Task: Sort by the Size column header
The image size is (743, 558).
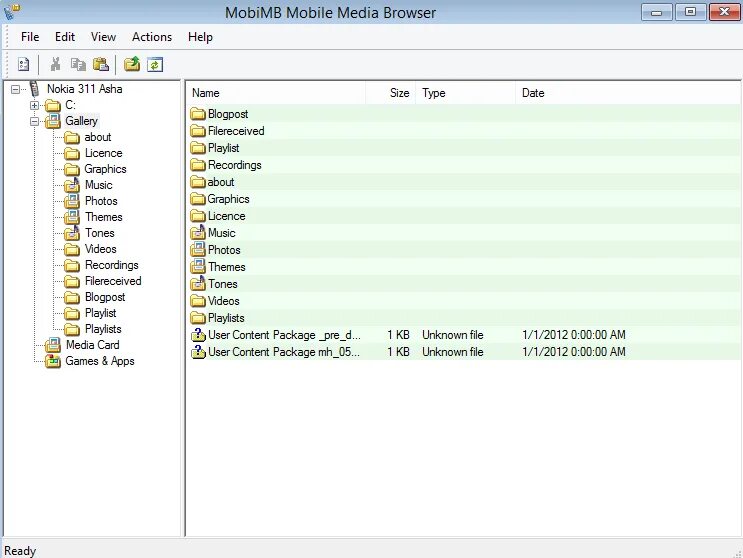Action: 391,93
